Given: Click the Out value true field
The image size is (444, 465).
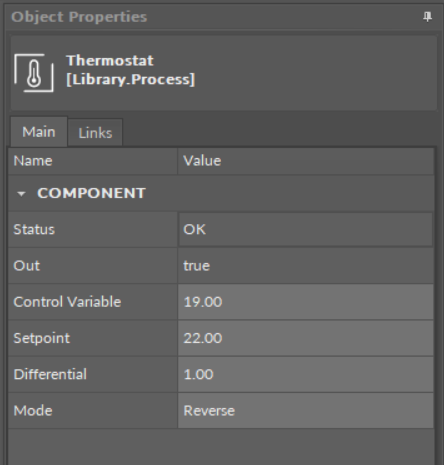Looking at the screenshot, I should pos(306,266).
